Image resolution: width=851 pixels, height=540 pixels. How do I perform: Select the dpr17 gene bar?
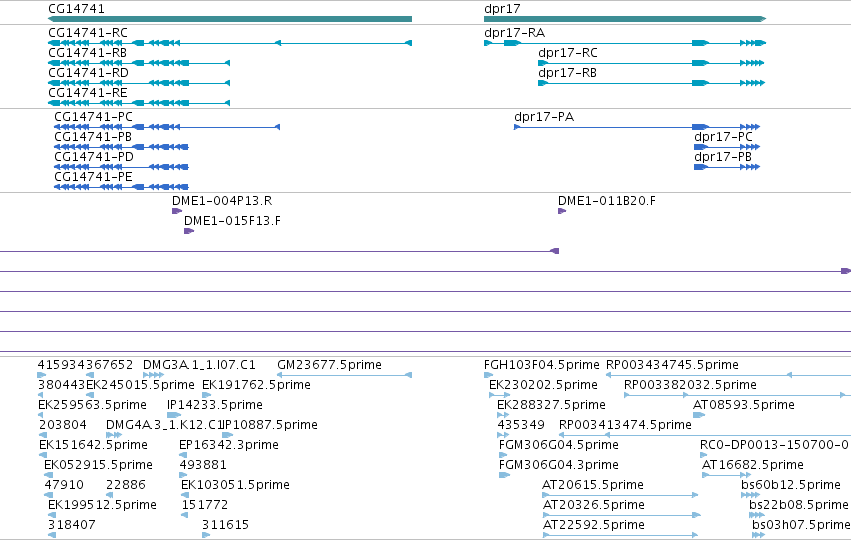coord(625,19)
